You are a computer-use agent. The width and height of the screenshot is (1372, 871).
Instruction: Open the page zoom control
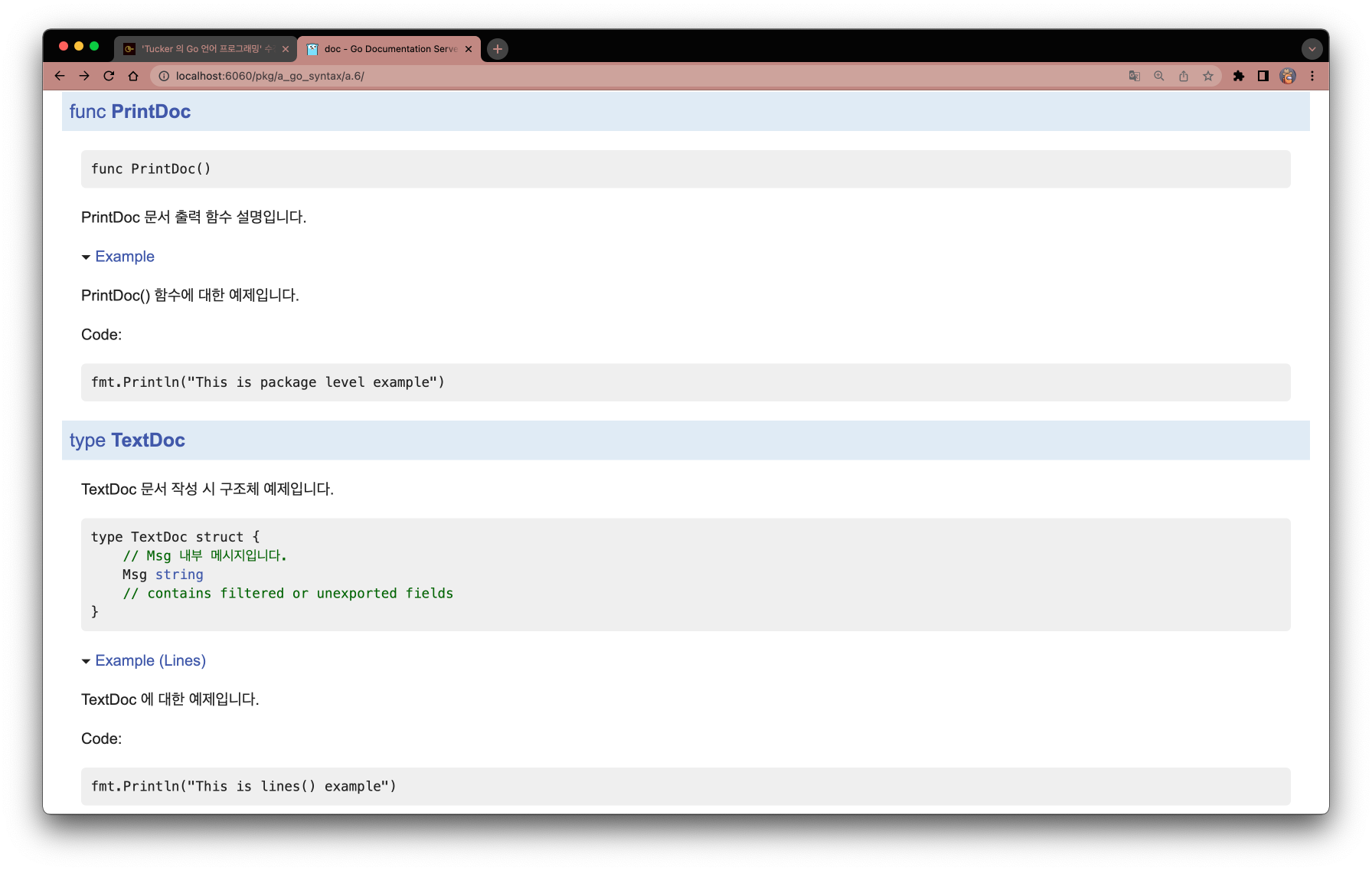coord(1159,76)
